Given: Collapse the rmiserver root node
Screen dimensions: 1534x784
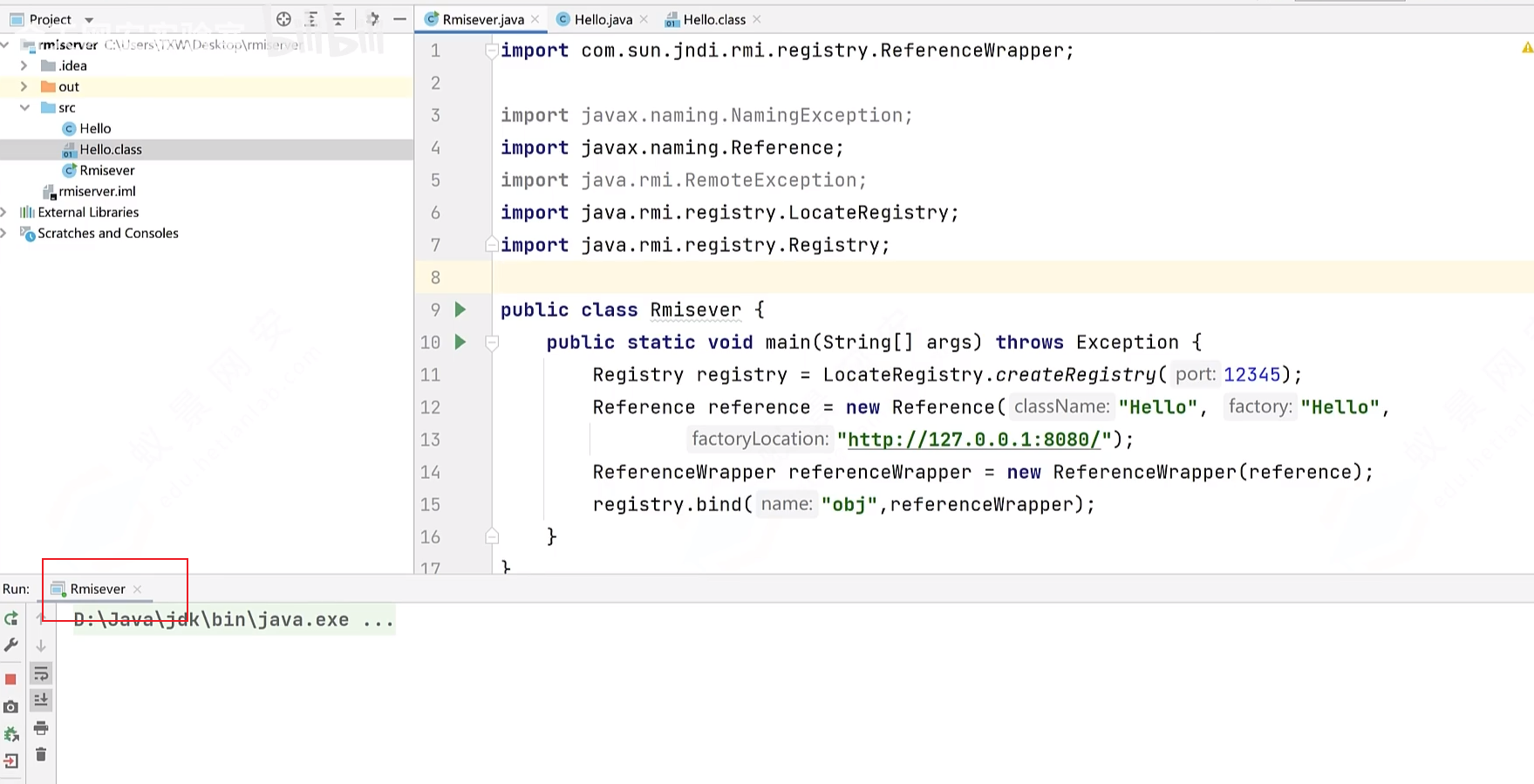Looking at the screenshot, I should (x=5, y=44).
